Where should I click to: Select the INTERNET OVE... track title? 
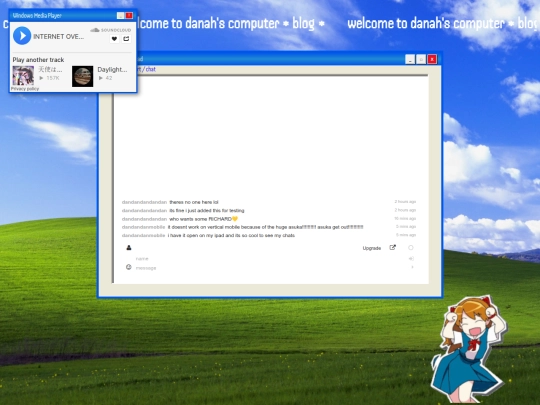(x=59, y=37)
